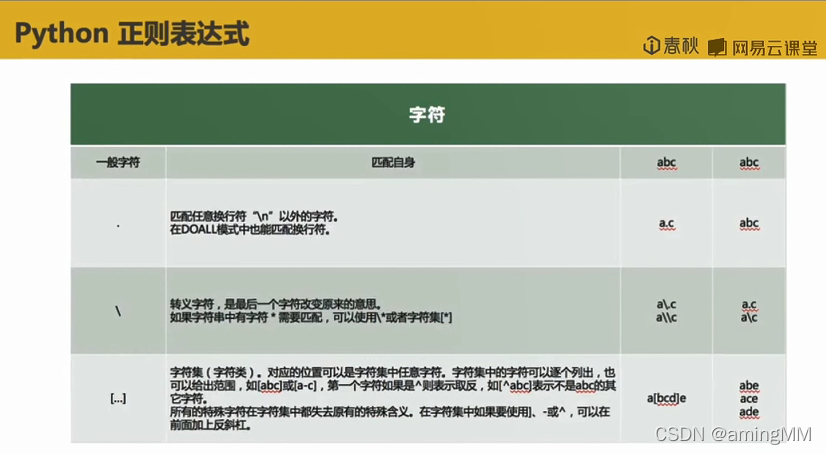Select the line starting '如果字符串中有字符 *'

311,318
